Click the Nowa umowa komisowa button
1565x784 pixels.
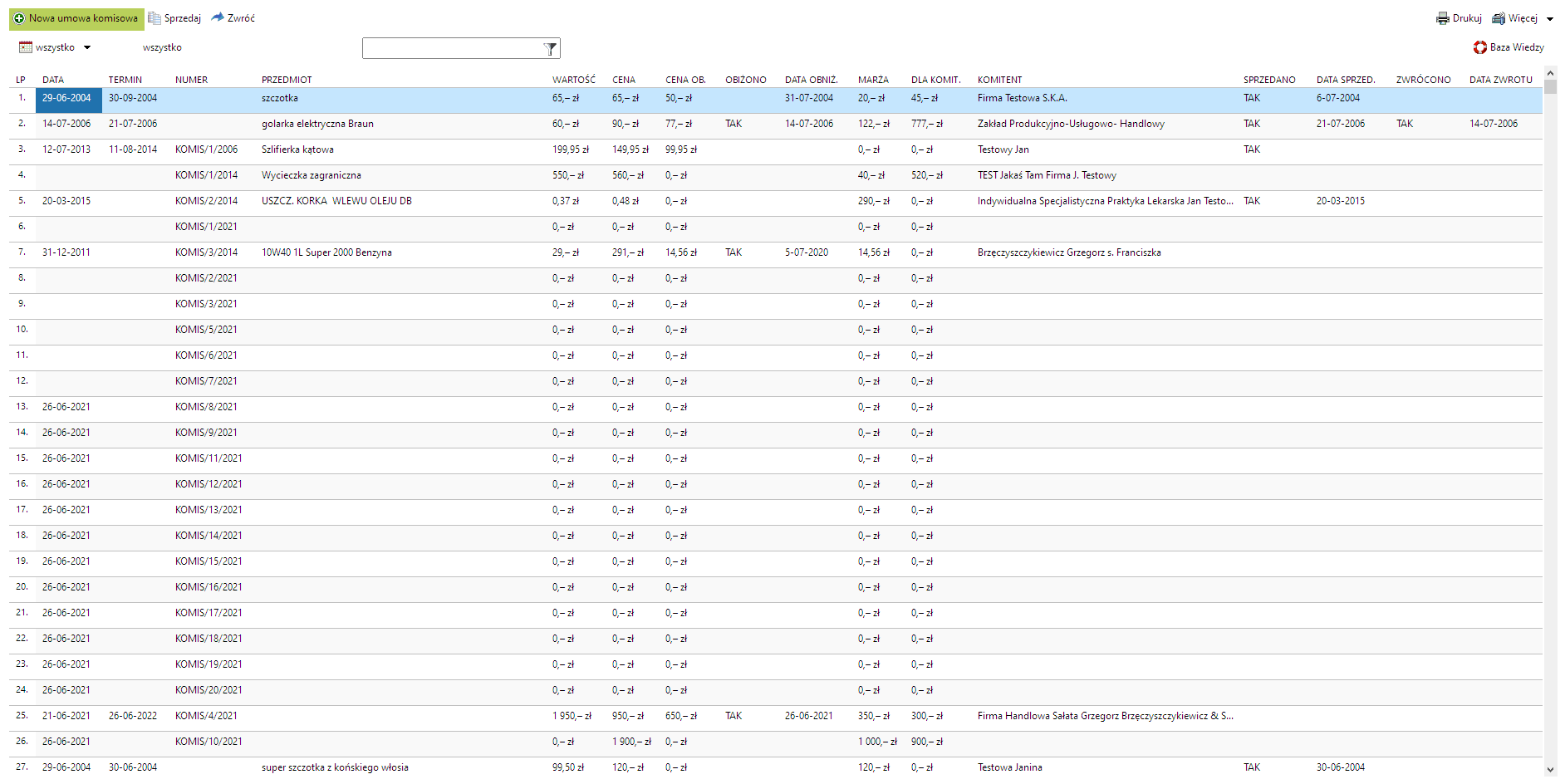[82, 18]
